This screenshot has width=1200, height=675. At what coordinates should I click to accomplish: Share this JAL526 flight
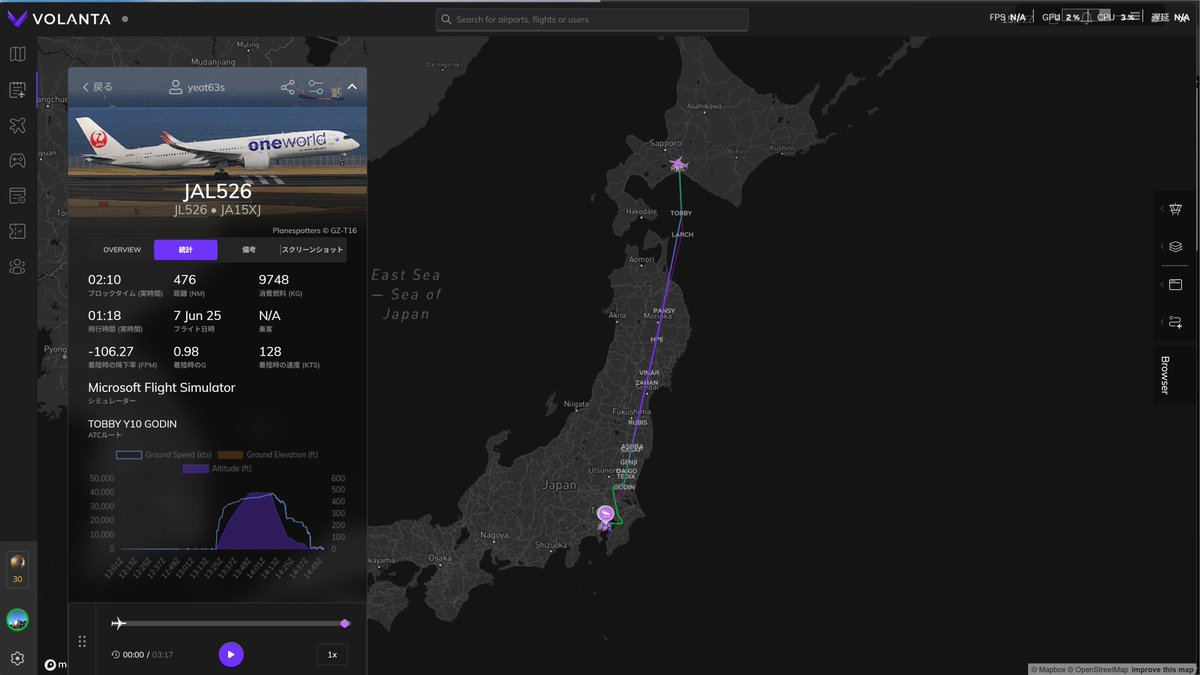coord(288,87)
